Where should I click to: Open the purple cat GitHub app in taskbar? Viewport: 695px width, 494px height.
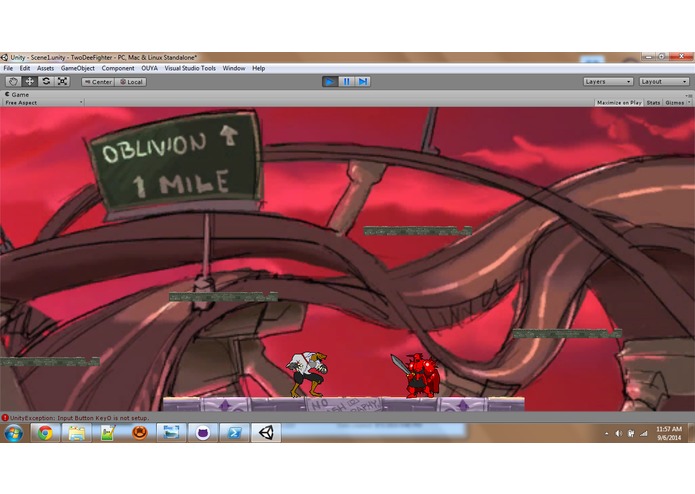203,433
